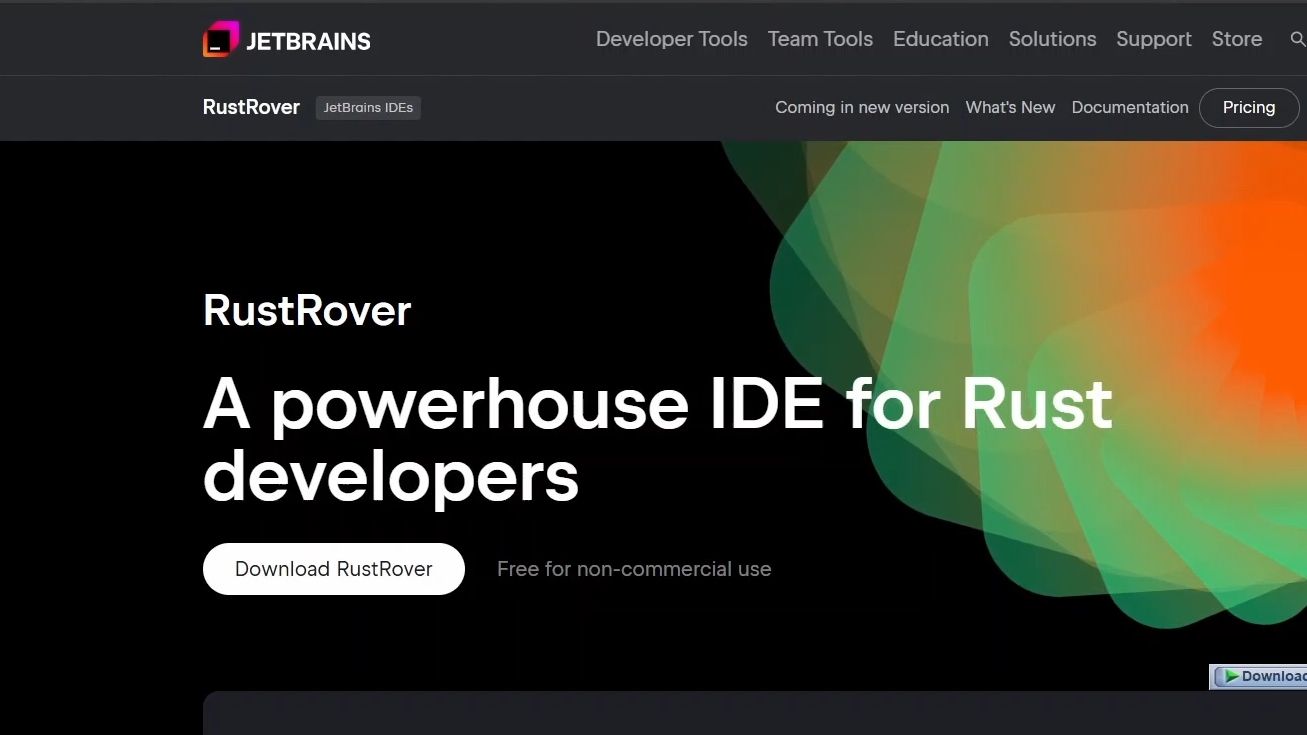Click the RustRover product name link
Screen dimensions: 1307x735
[251, 107]
